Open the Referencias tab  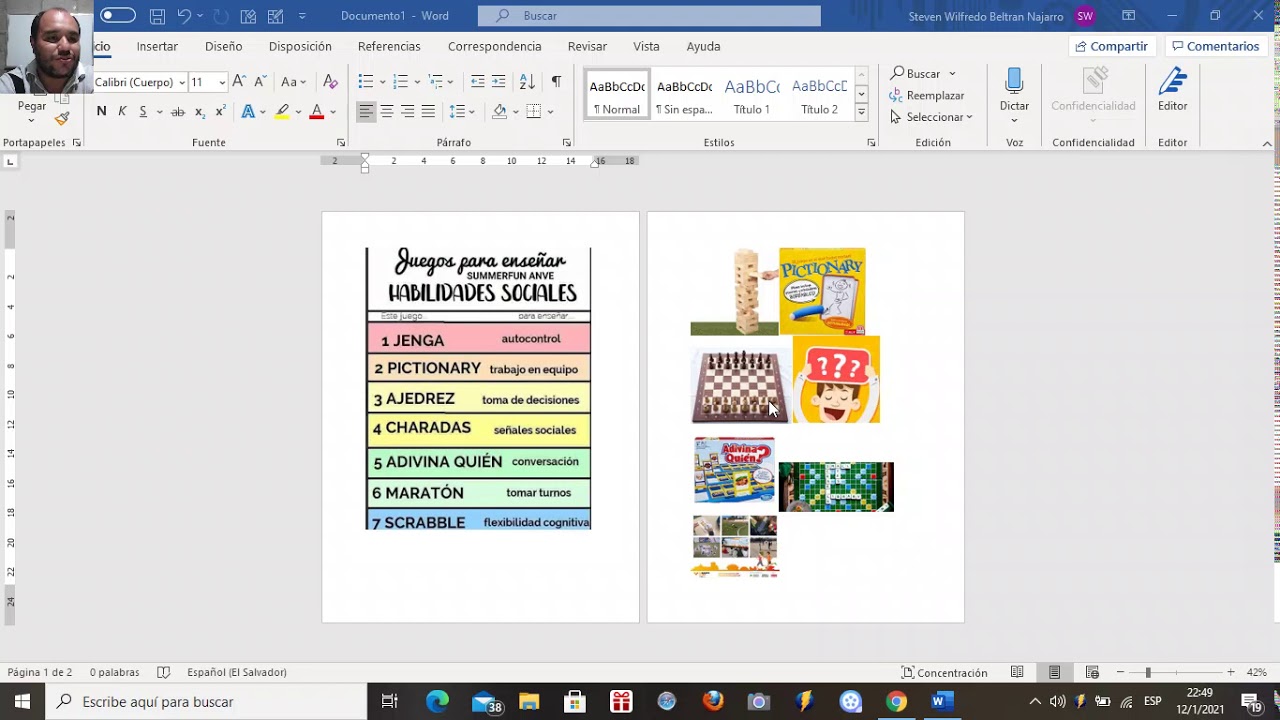pyautogui.click(x=389, y=46)
